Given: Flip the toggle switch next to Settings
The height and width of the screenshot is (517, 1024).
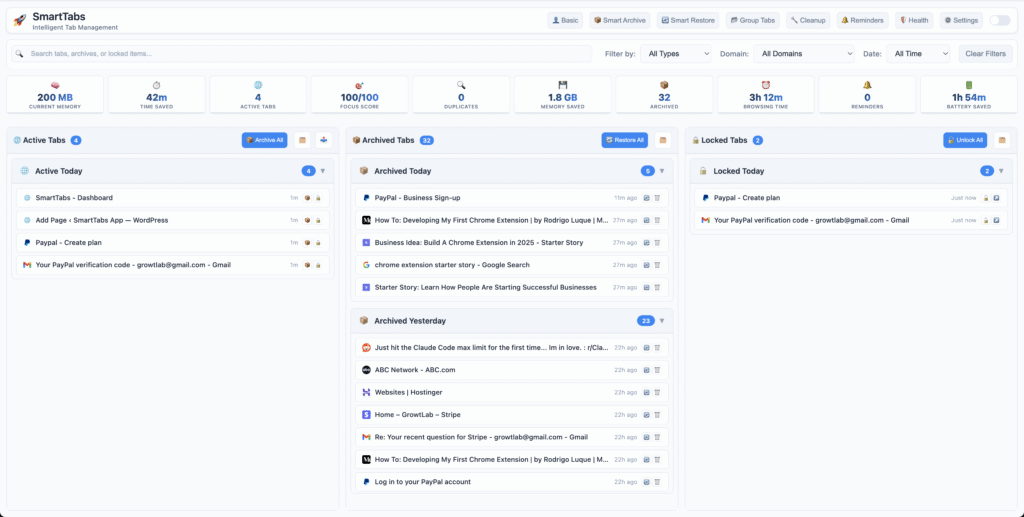Looking at the screenshot, I should pos(999,21).
